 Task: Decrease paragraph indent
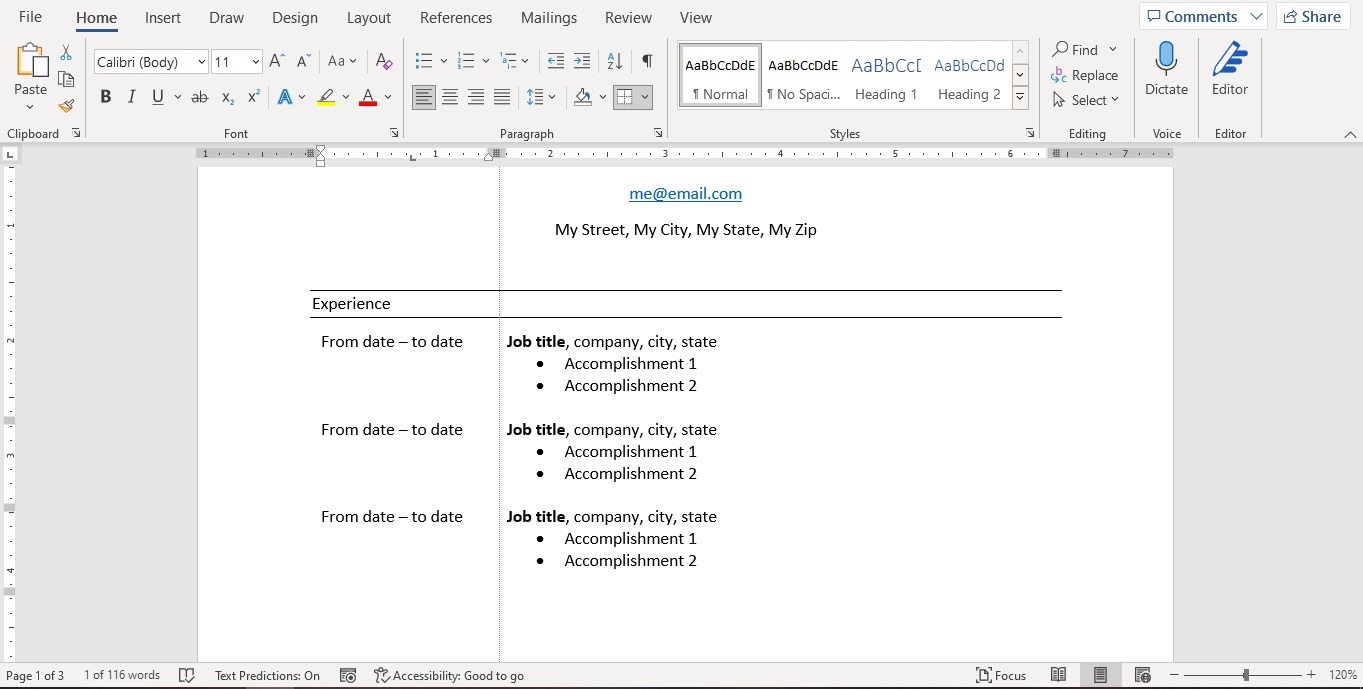click(x=557, y=62)
